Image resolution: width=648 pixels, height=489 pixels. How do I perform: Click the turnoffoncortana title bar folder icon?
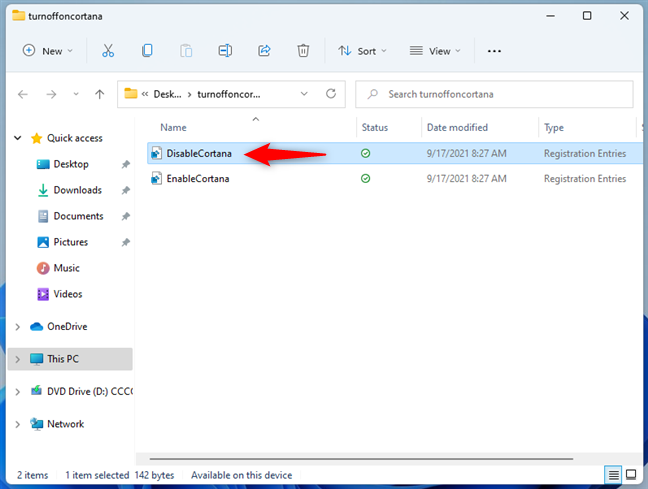tap(19, 16)
